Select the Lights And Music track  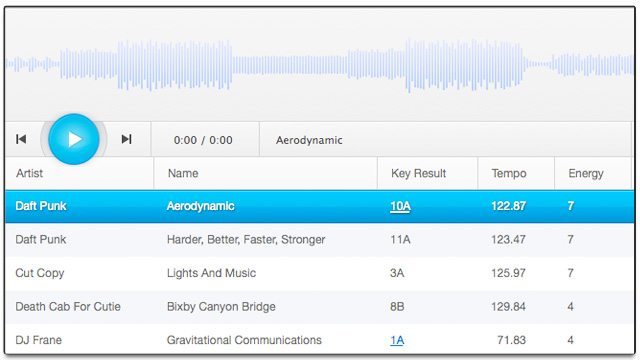211,273
